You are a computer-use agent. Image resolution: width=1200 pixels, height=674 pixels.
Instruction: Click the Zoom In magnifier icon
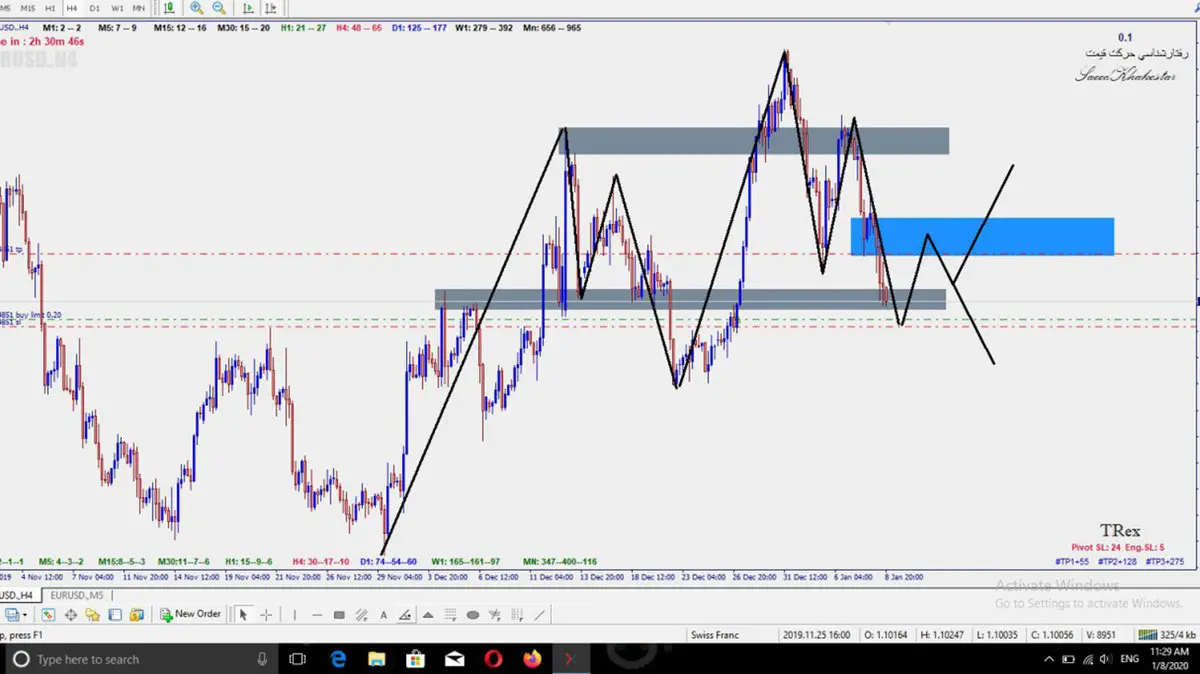point(197,8)
